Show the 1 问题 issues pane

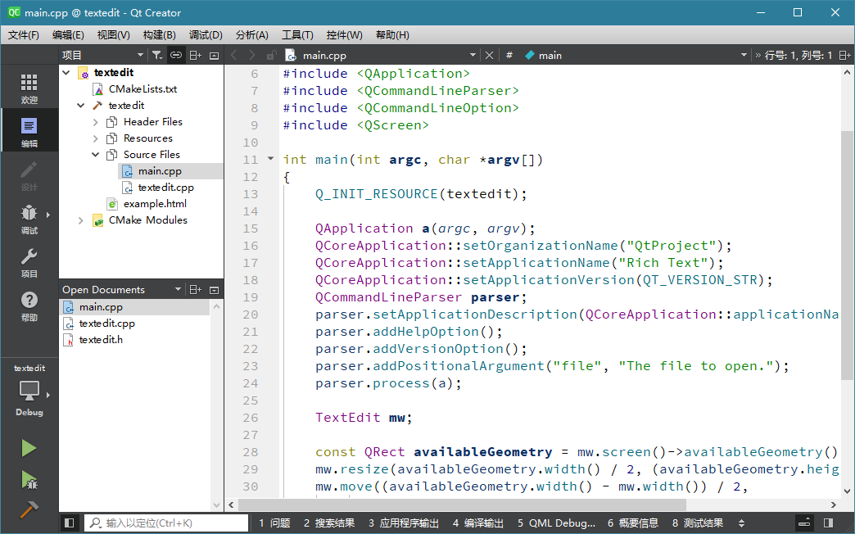point(274,523)
